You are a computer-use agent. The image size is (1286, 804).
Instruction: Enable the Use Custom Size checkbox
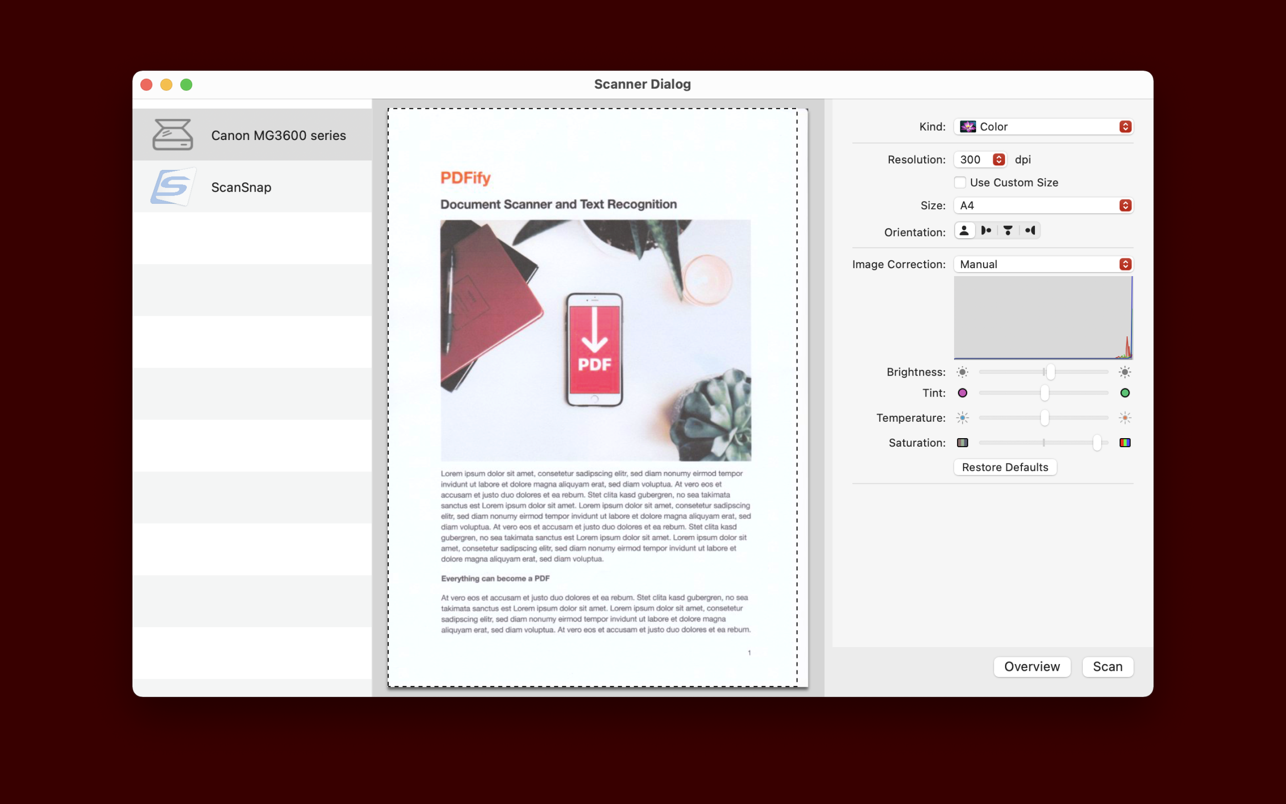pos(960,183)
